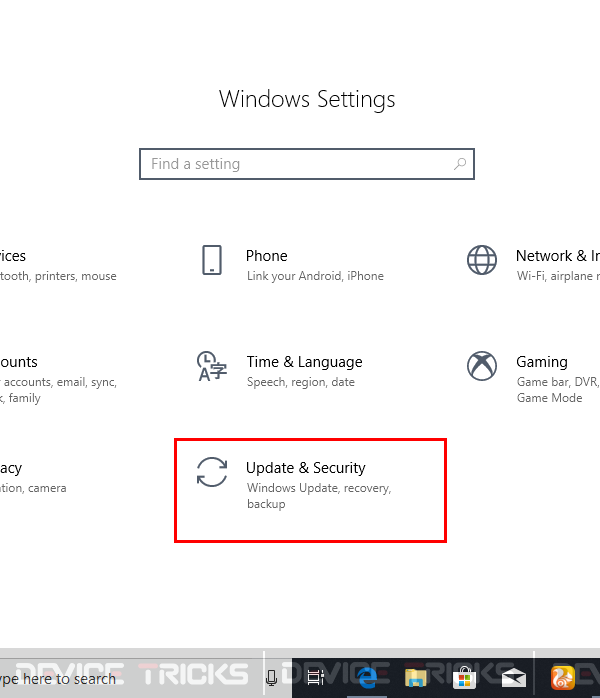The height and width of the screenshot is (698, 600).
Task: Open the Time & Language category
Action: [x=304, y=362]
